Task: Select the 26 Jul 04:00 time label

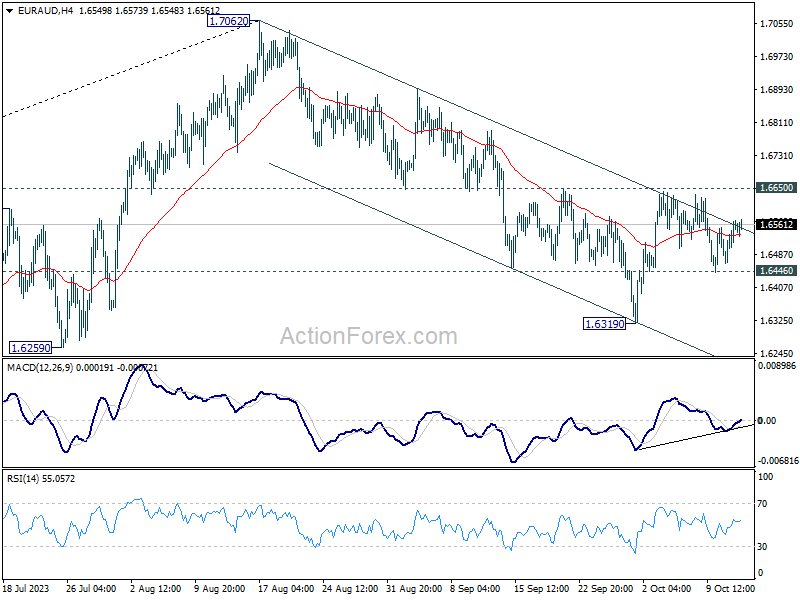Action: coord(91,588)
